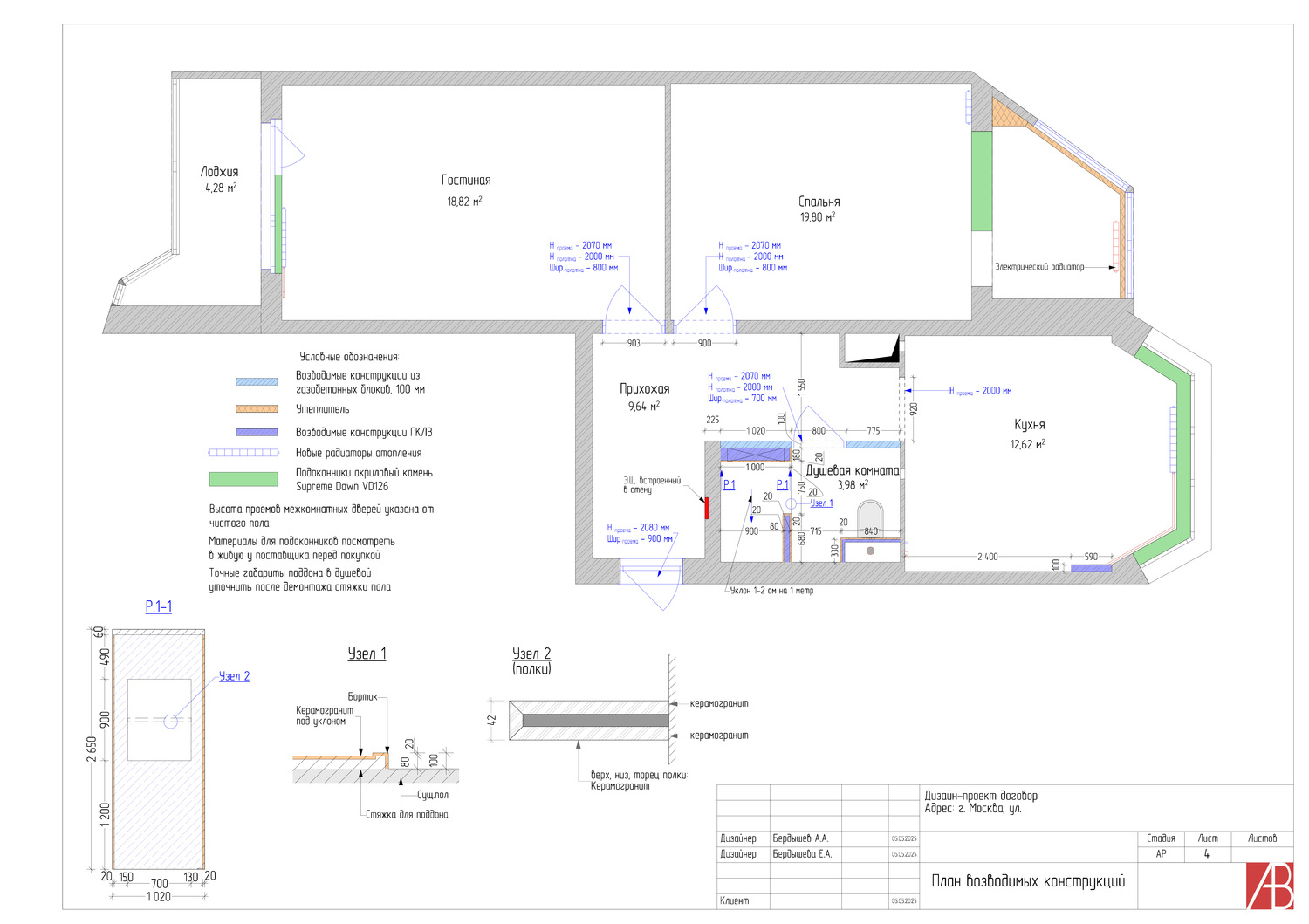1309x924 pixels.
Task: Click the drain circle in section P.1-1
Action: point(170,721)
